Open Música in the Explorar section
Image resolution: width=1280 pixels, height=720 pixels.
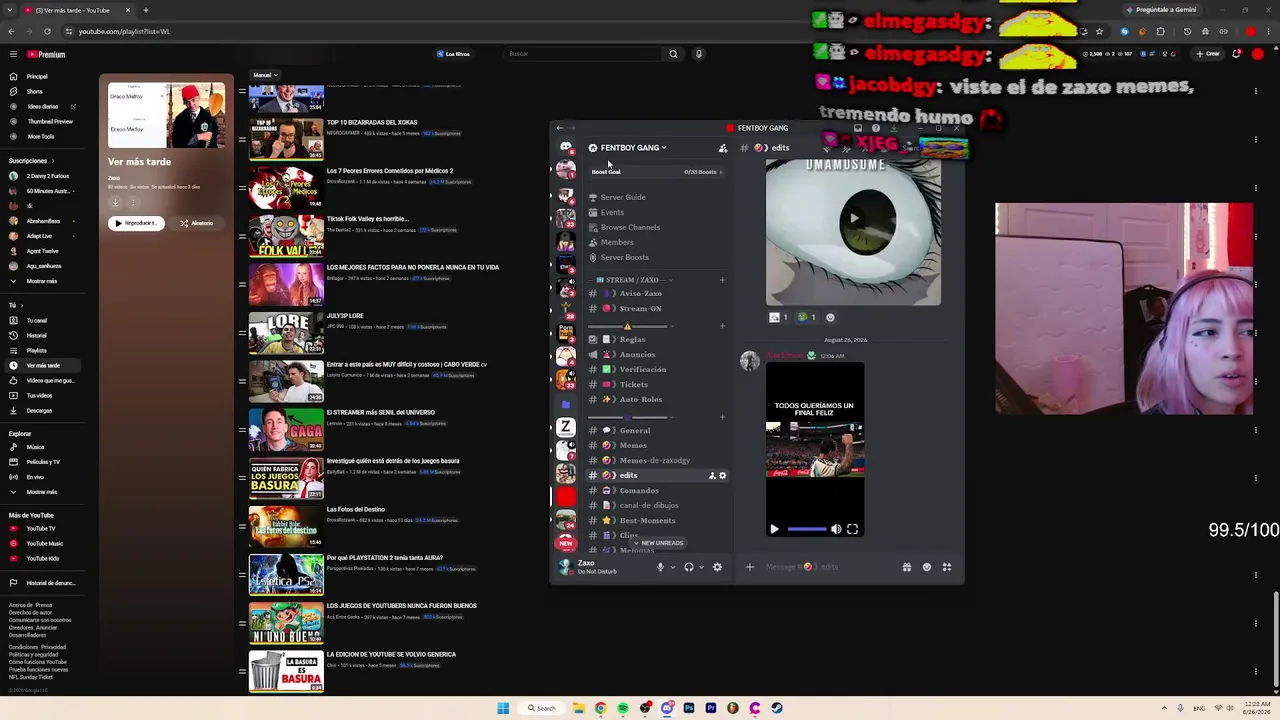pyautogui.click(x=35, y=447)
